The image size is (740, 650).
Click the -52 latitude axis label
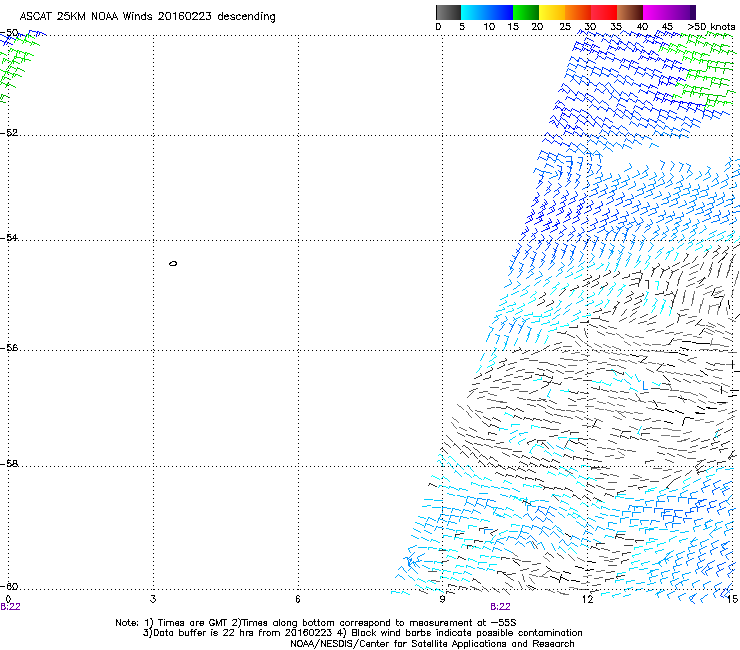coord(9,133)
